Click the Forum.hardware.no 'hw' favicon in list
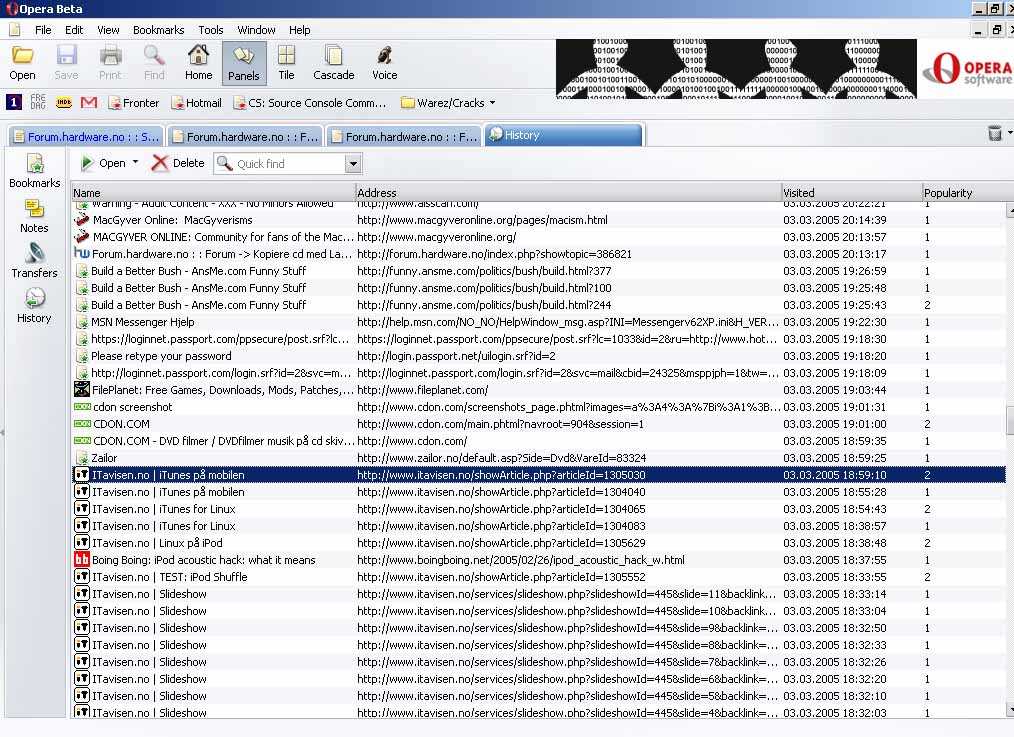 [81, 253]
